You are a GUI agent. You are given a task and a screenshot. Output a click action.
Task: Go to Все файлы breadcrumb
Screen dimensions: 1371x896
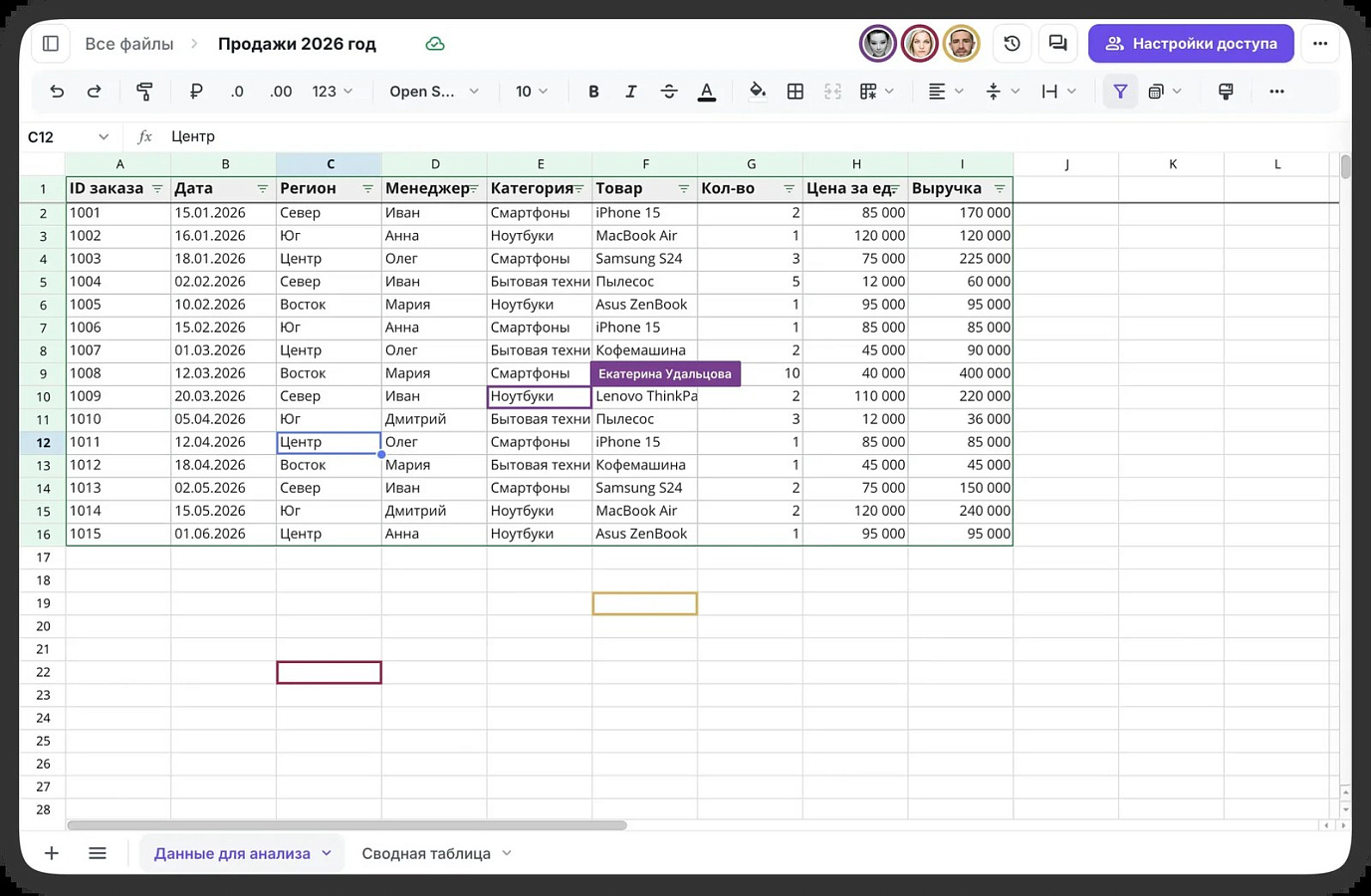click(x=129, y=44)
